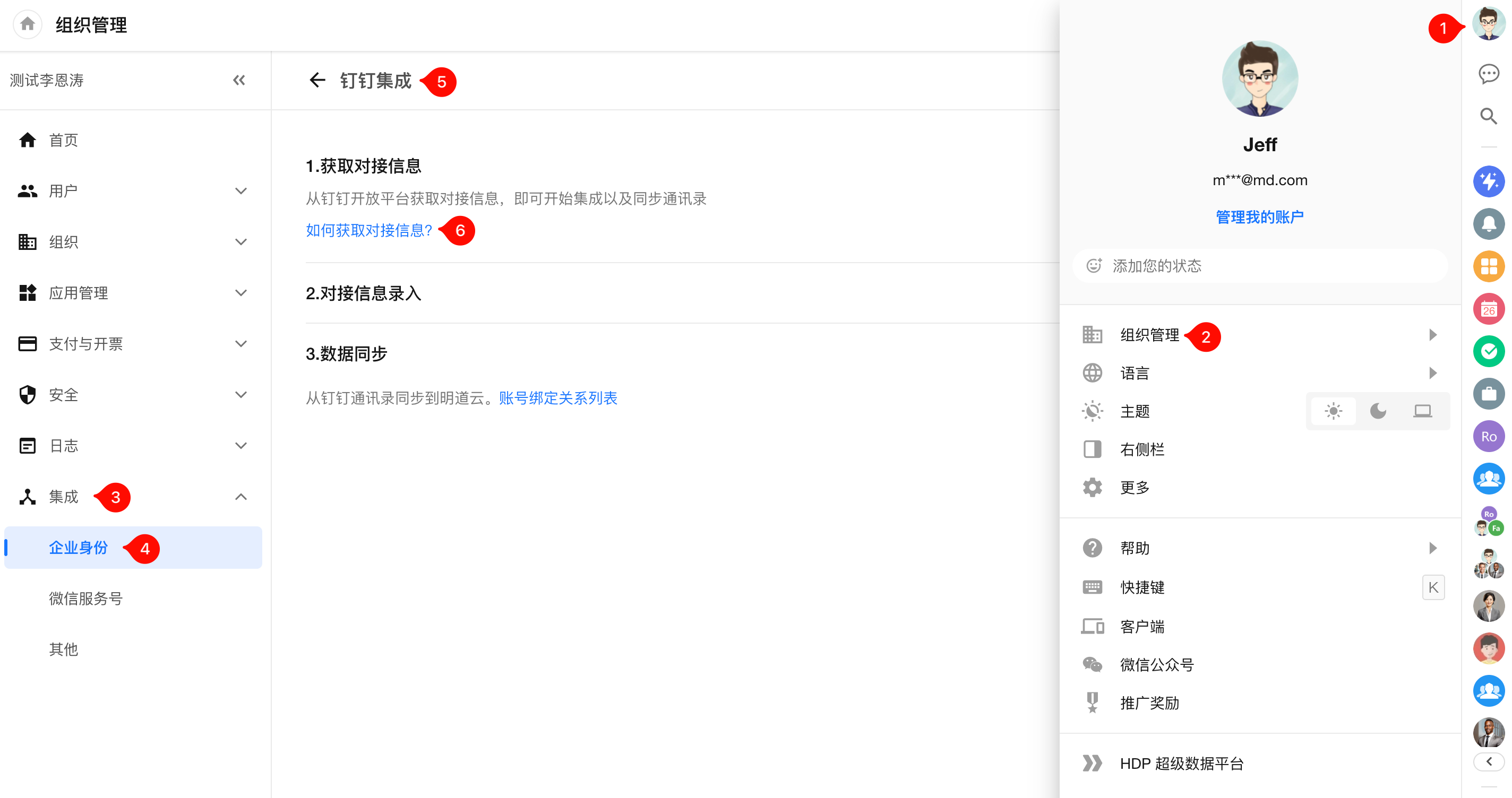
Task: Collapse the sidebar with double-chevron icon
Action: tap(239, 81)
